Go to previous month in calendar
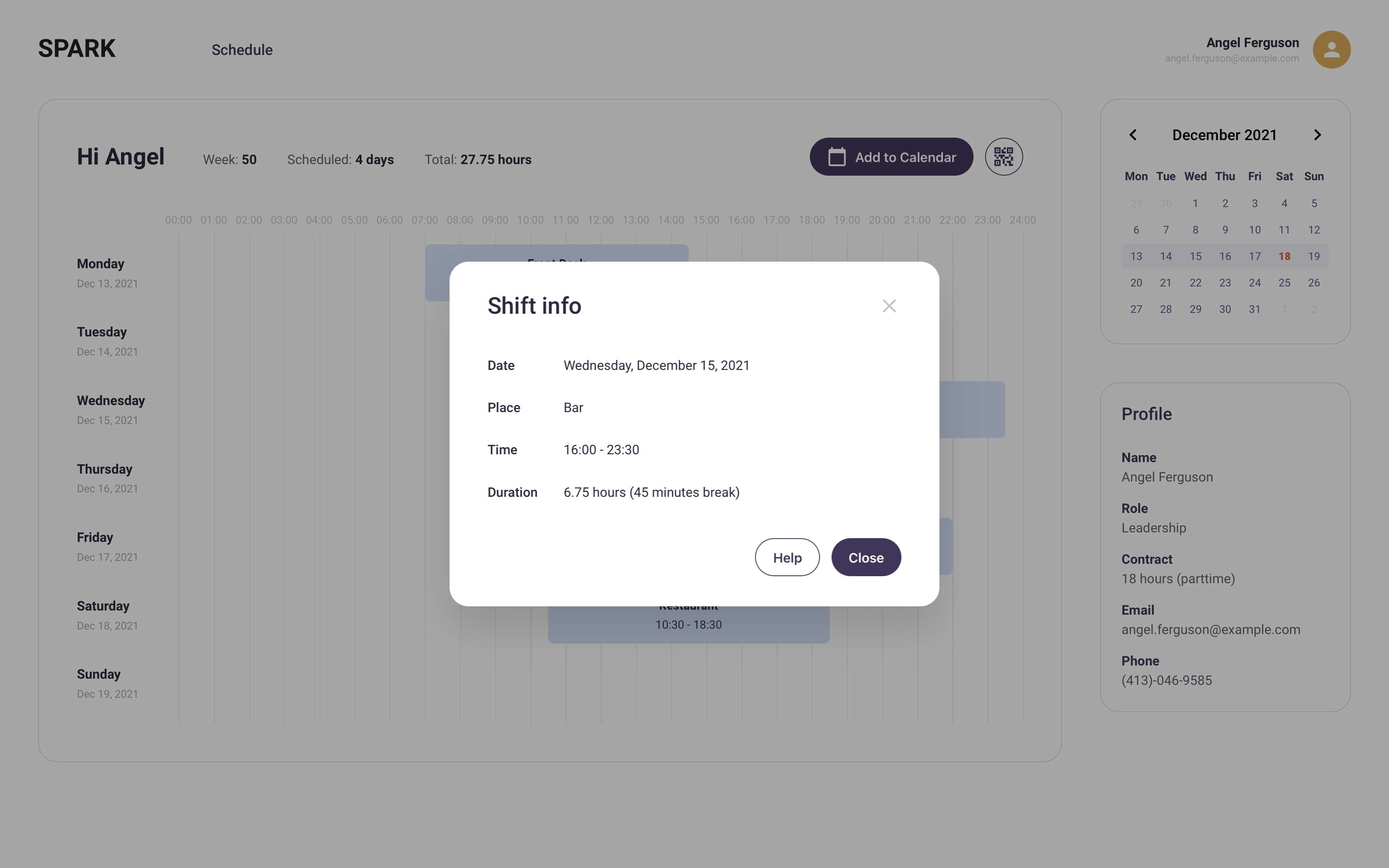 [x=1133, y=135]
